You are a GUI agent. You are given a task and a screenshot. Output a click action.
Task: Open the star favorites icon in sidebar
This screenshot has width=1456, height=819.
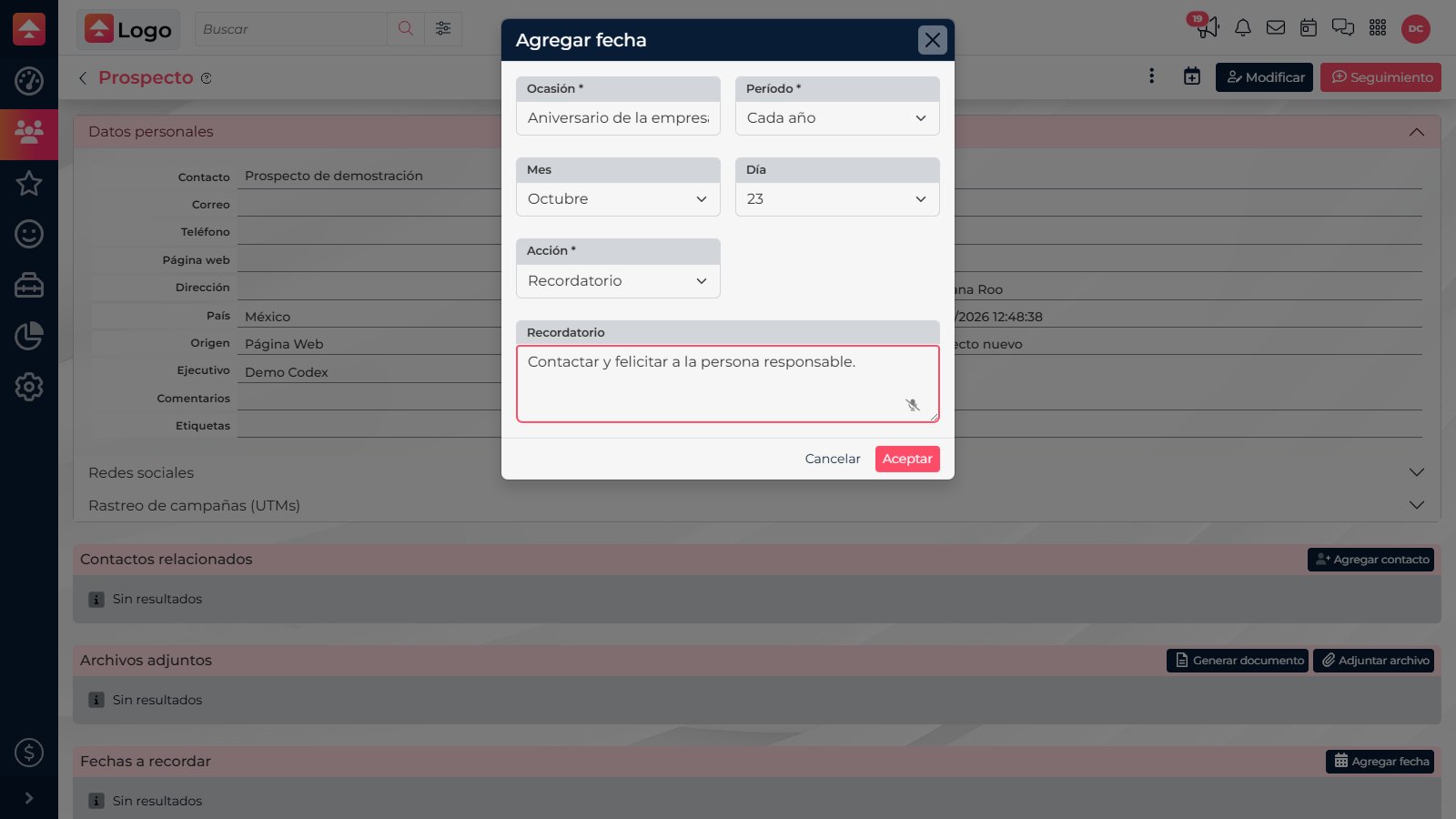29,183
